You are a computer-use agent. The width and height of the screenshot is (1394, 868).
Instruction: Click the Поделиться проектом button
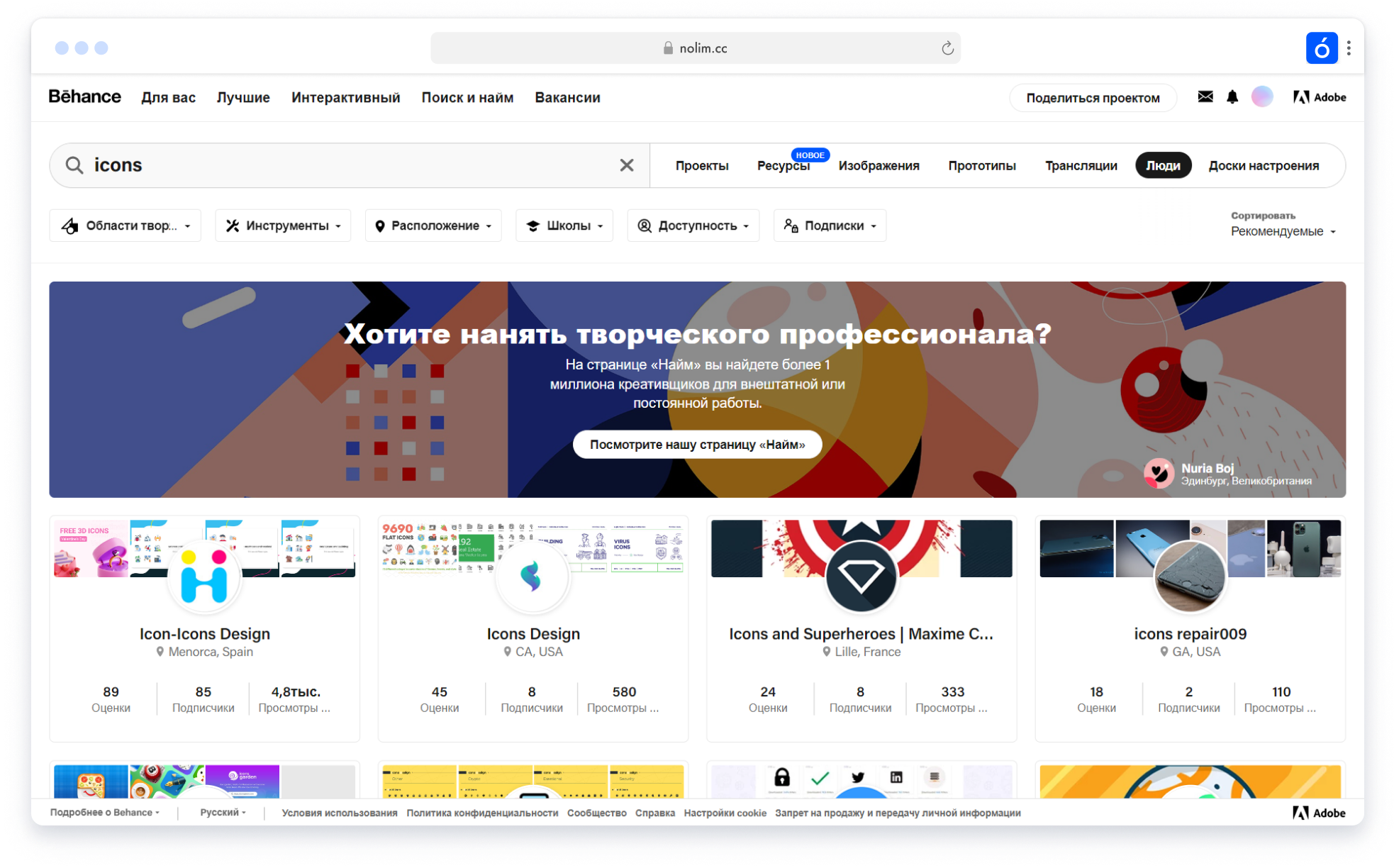(1093, 97)
